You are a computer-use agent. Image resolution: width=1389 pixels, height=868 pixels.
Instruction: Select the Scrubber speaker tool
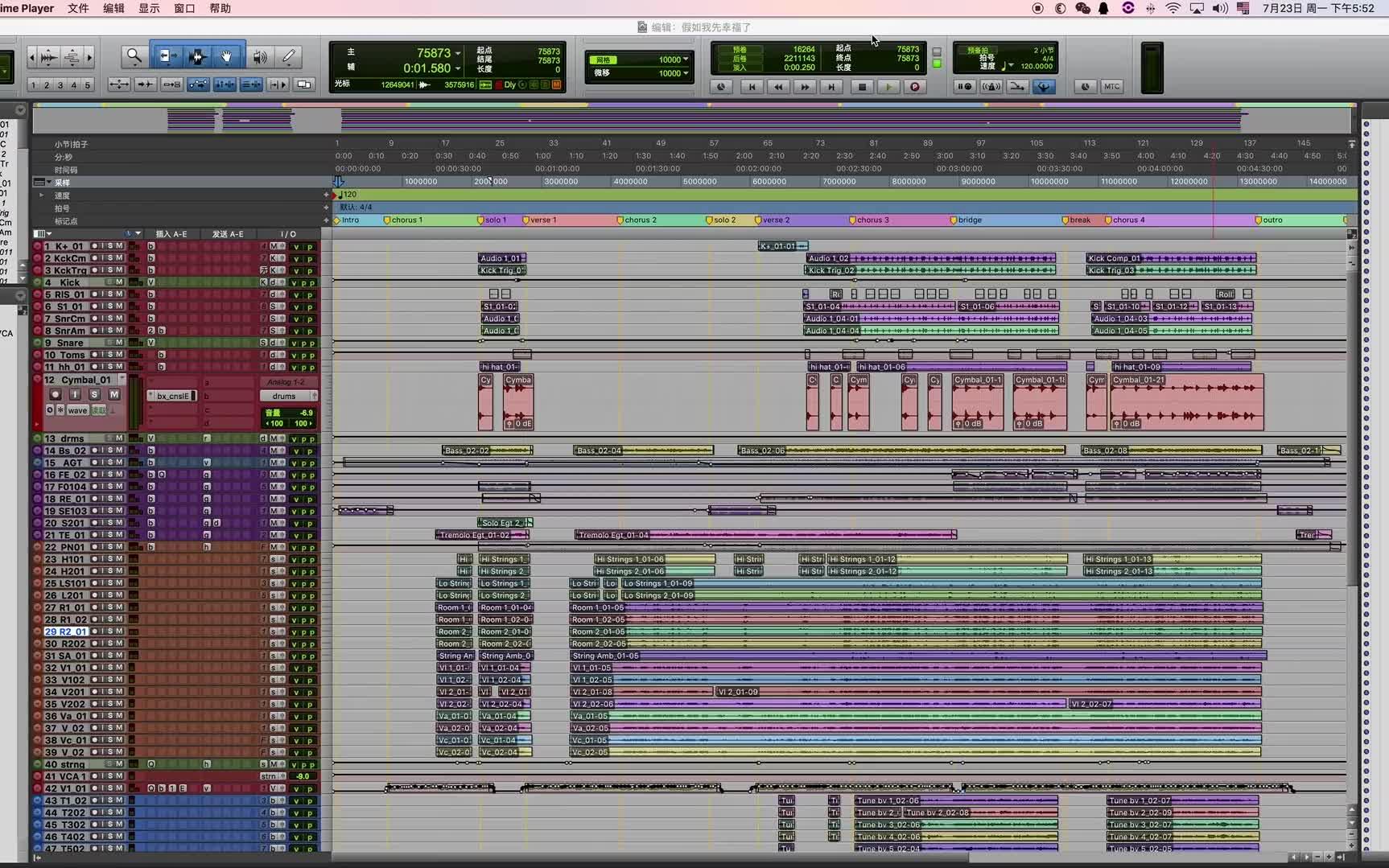(259, 56)
